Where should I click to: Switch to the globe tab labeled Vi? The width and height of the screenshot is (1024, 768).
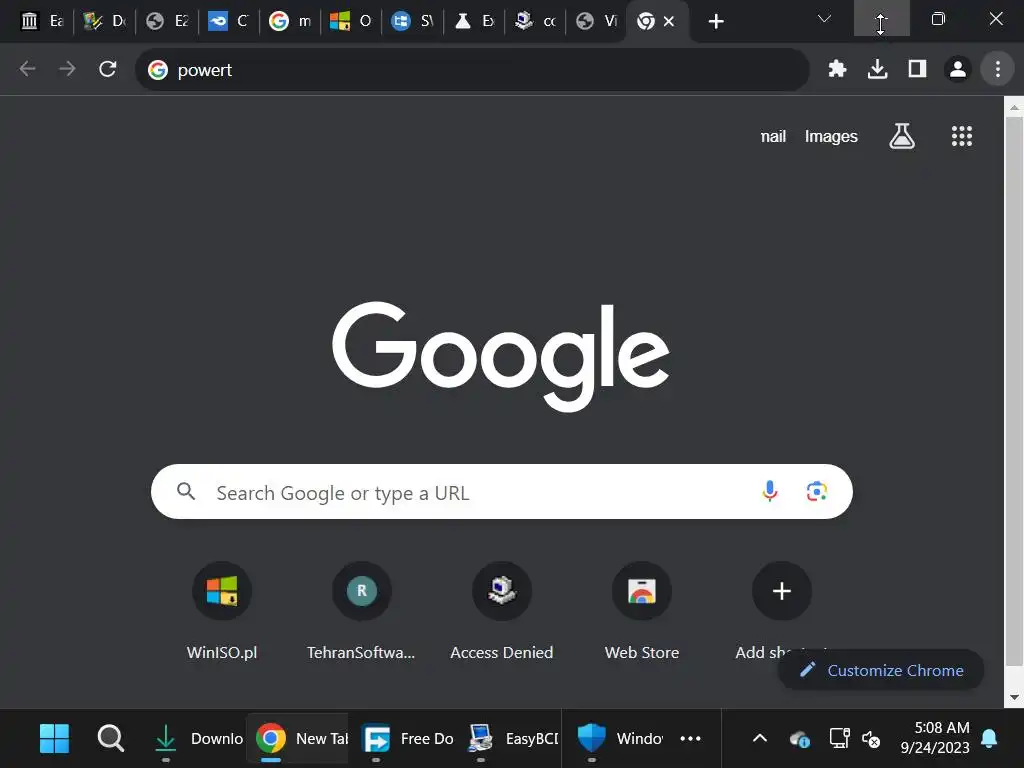click(596, 22)
